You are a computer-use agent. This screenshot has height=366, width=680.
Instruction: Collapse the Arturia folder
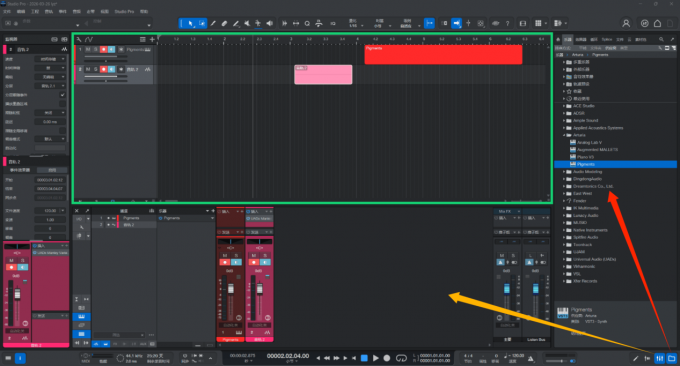[564, 135]
